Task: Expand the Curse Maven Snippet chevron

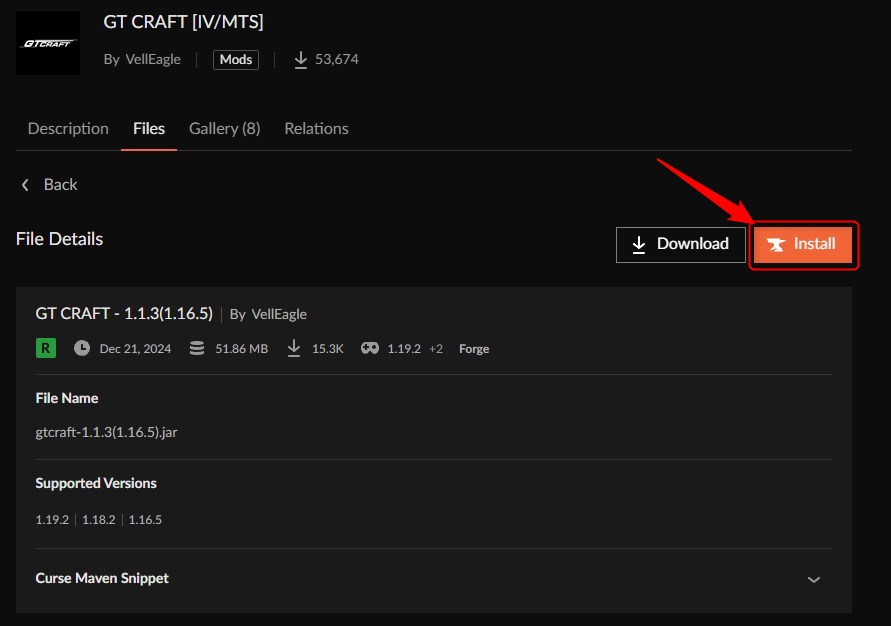Action: [x=814, y=579]
